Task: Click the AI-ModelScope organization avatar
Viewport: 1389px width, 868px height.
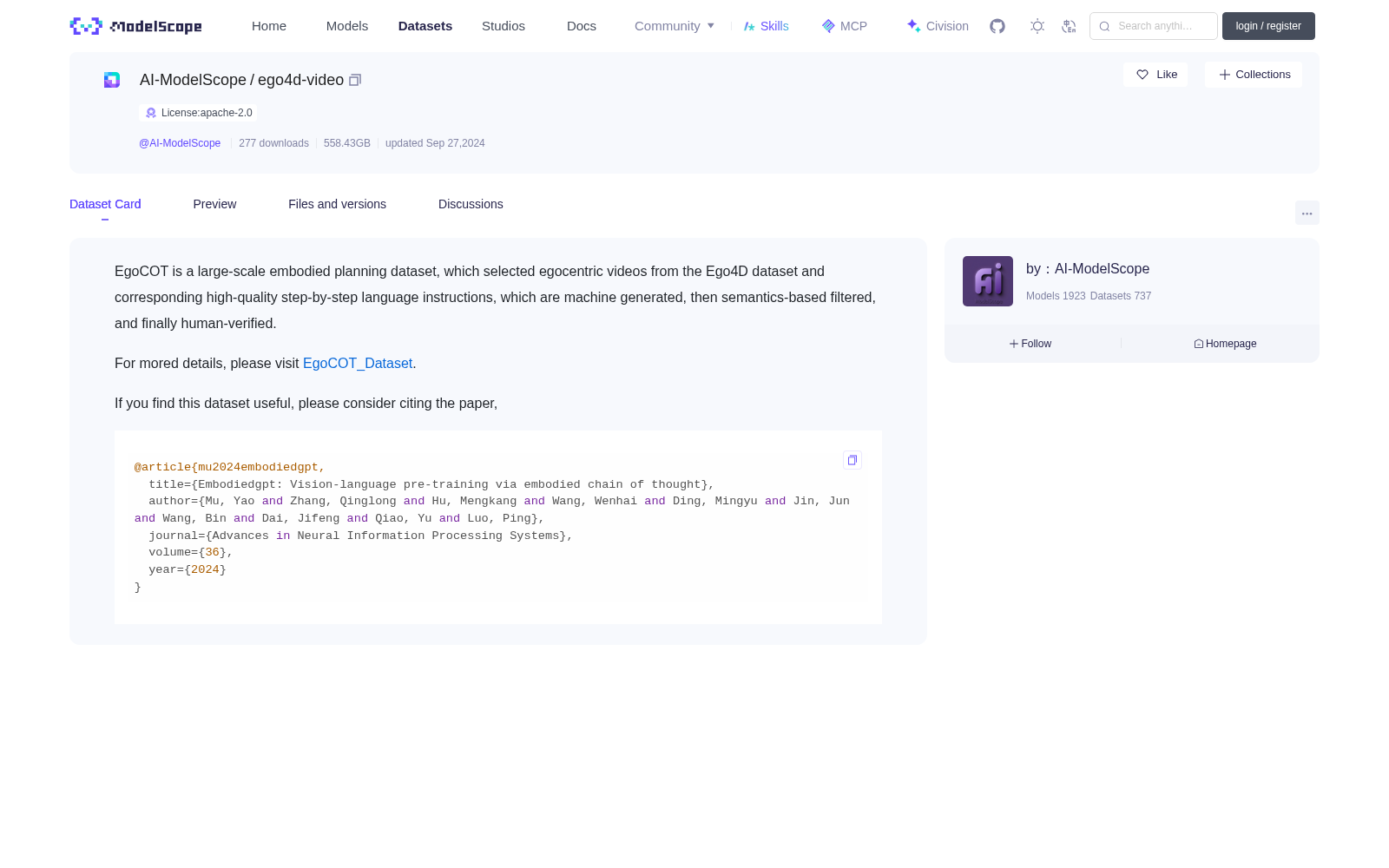Action: point(988,281)
